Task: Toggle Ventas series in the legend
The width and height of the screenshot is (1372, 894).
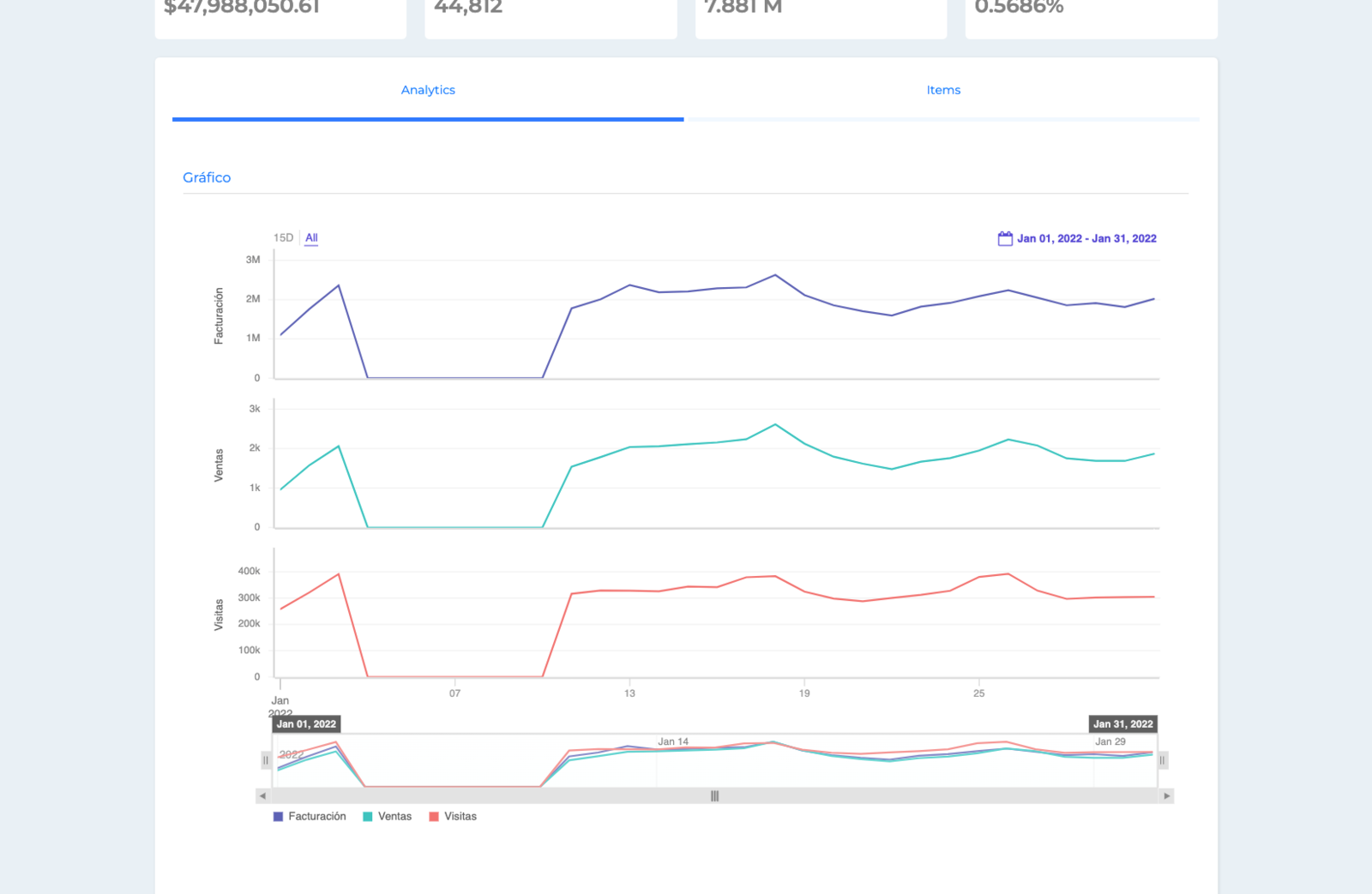Action: tap(388, 816)
